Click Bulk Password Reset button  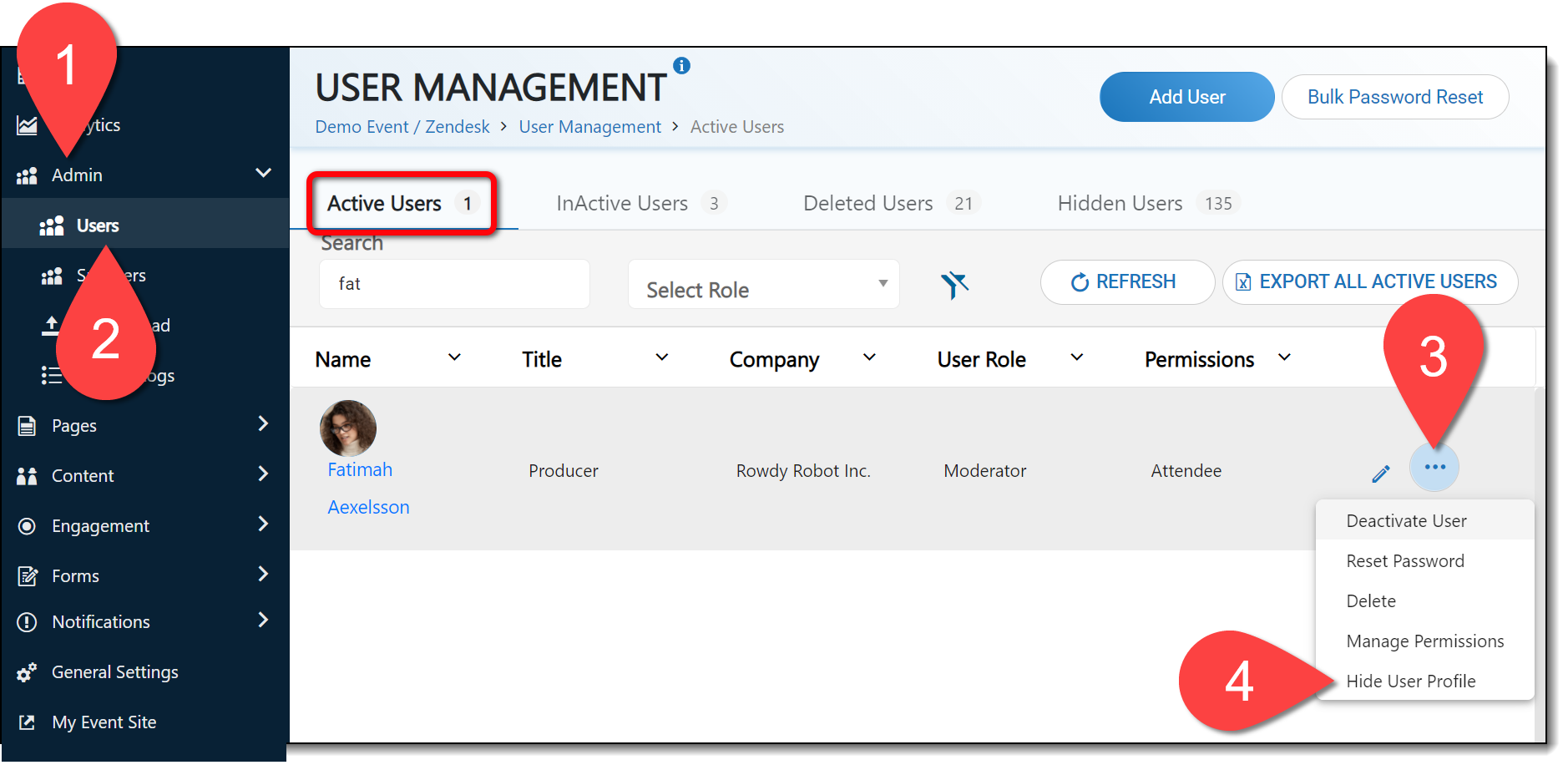(1394, 97)
